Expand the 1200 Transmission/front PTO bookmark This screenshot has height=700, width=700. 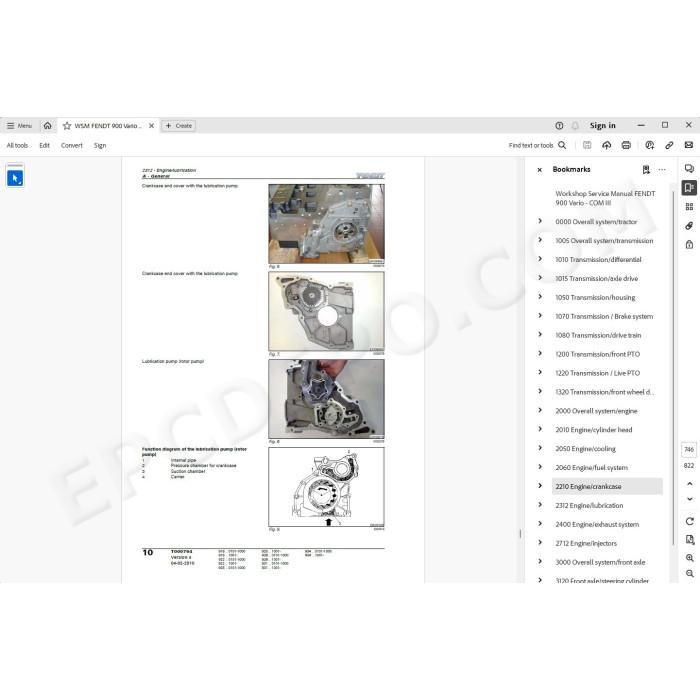540,354
